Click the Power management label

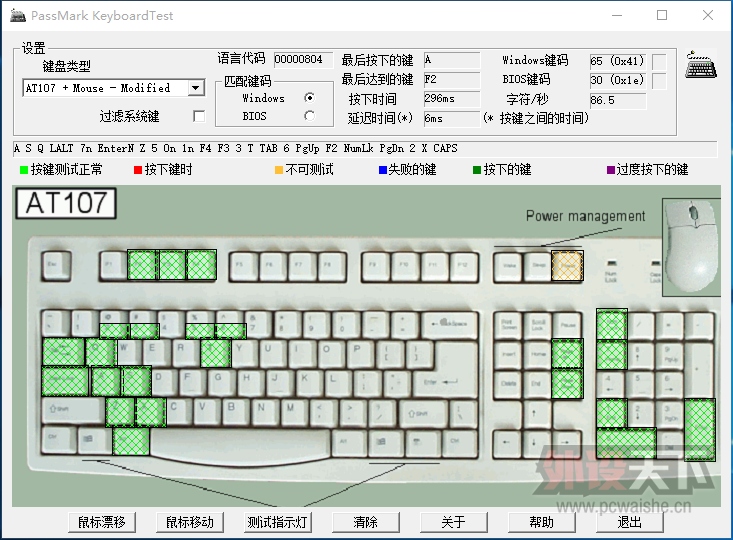click(585, 216)
